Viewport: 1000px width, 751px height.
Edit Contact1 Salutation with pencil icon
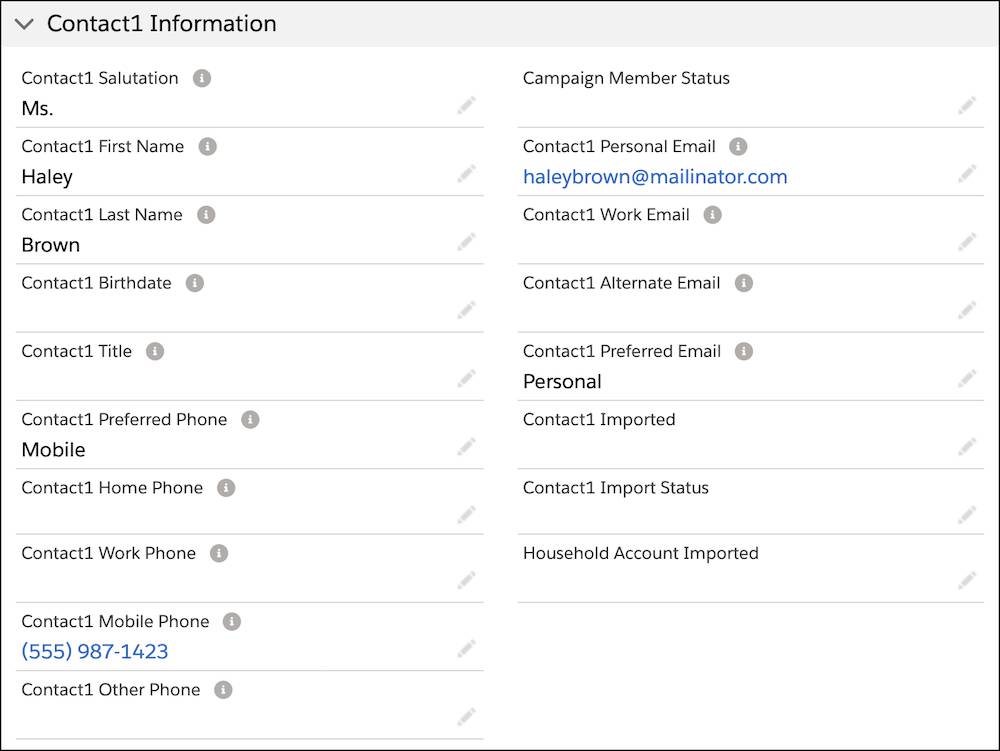click(466, 105)
